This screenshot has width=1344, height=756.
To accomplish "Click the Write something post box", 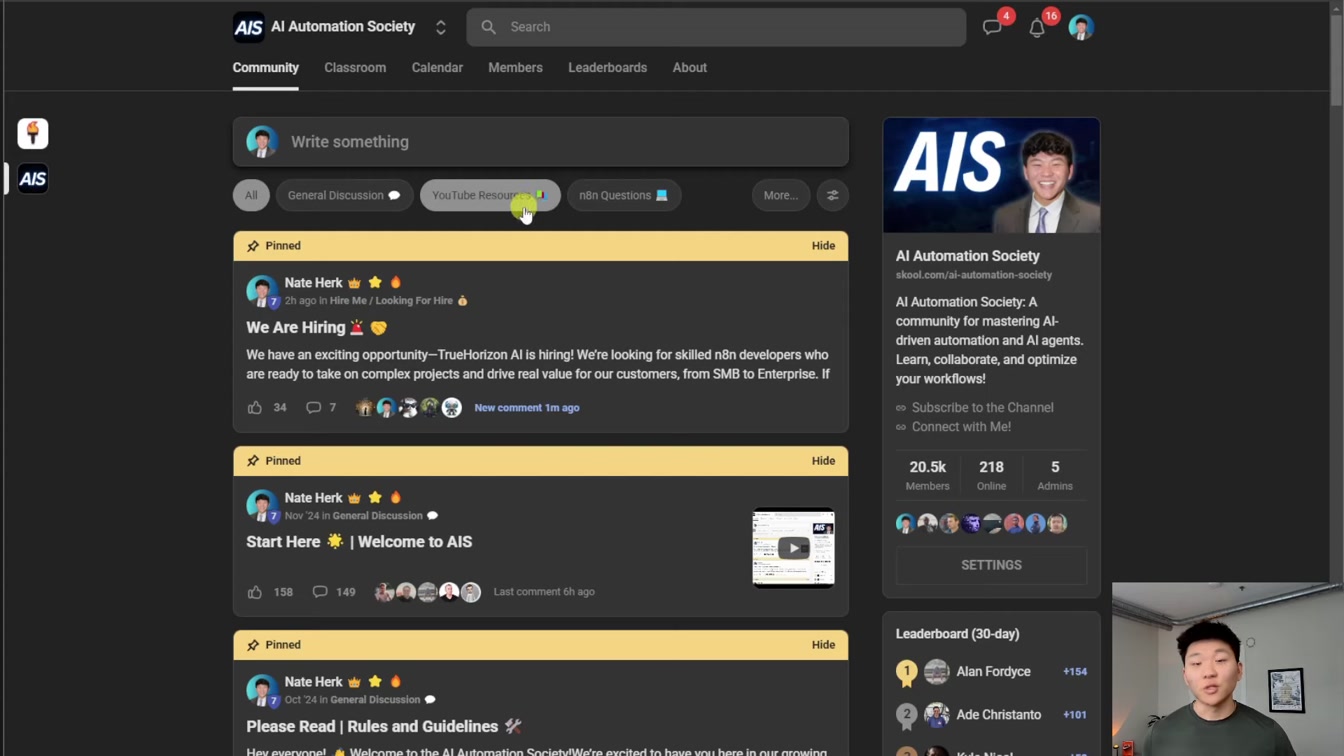I will coord(541,142).
